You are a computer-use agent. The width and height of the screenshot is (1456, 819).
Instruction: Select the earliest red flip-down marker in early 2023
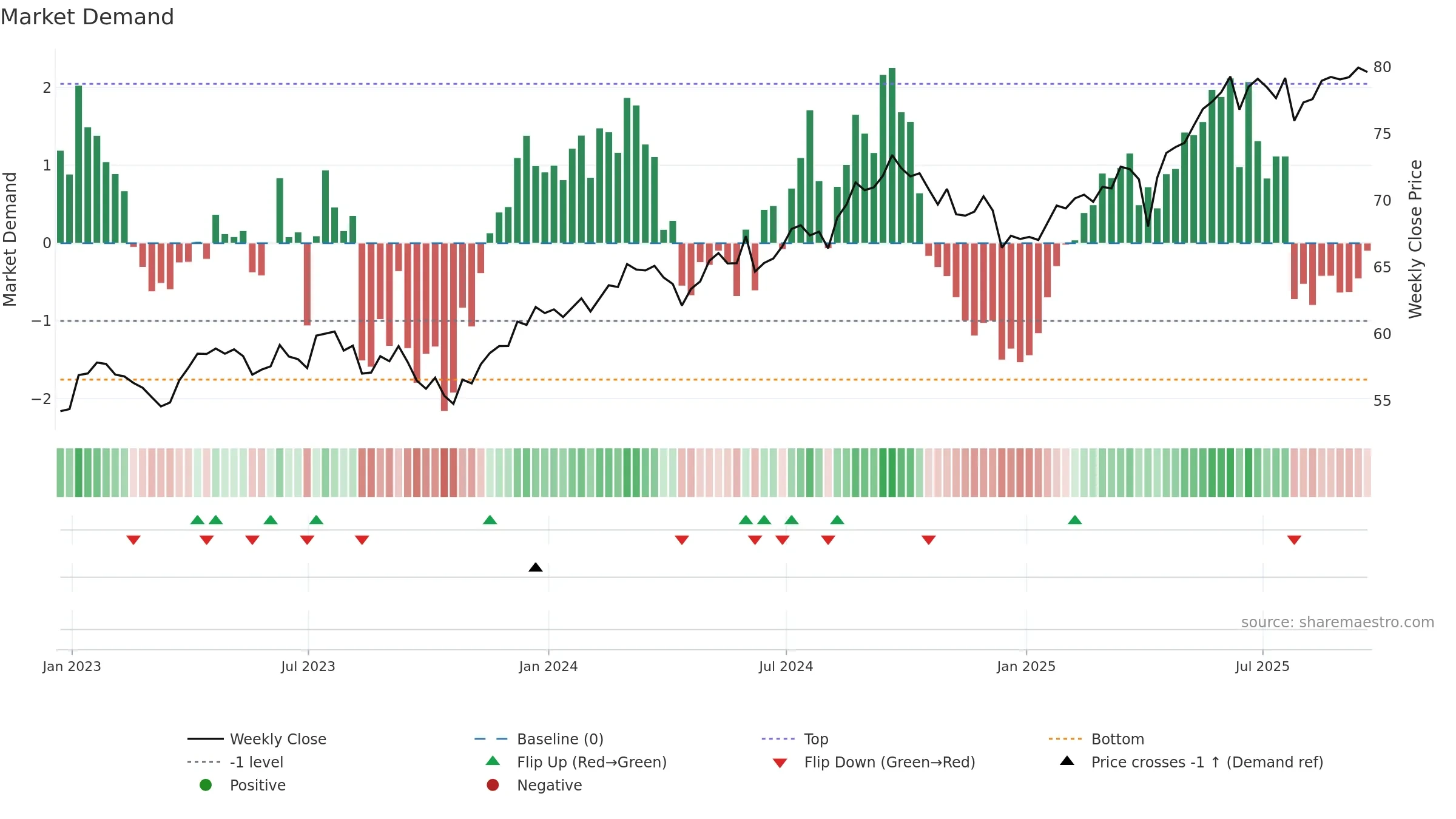pyautogui.click(x=133, y=540)
